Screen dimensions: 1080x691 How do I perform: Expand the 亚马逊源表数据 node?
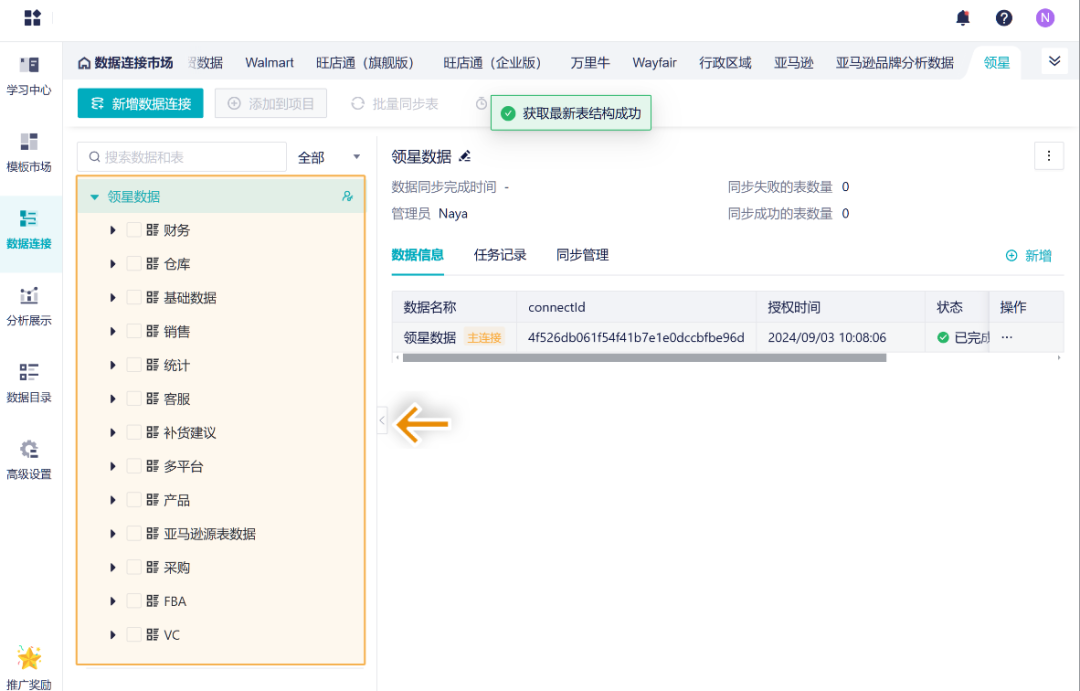pos(113,534)
